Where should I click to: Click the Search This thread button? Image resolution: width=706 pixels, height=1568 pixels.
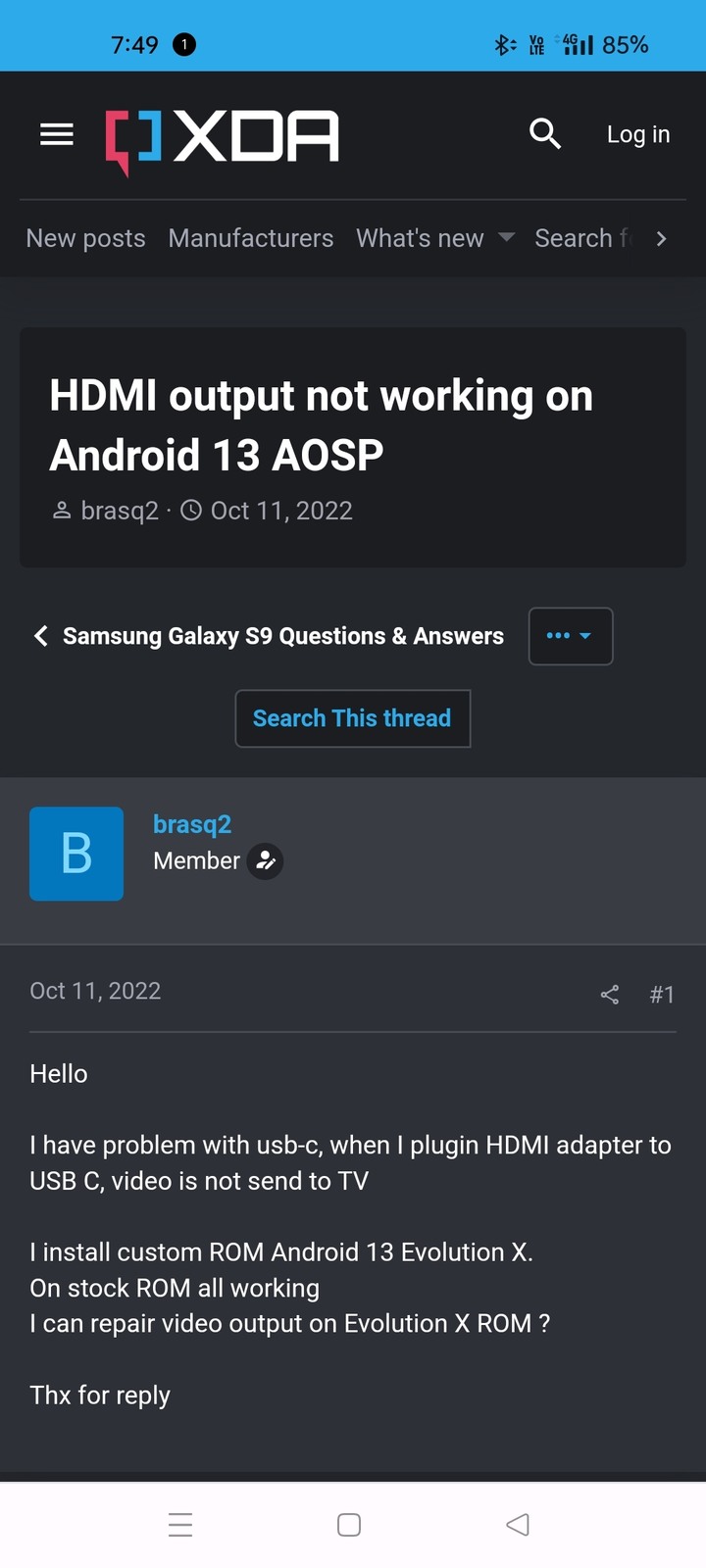pos(353,718)
